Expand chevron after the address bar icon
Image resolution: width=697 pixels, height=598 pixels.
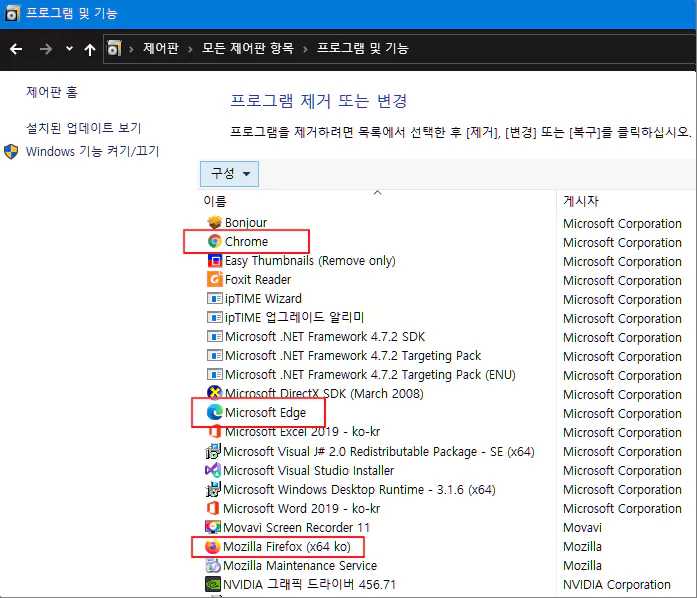click(131, 49)
